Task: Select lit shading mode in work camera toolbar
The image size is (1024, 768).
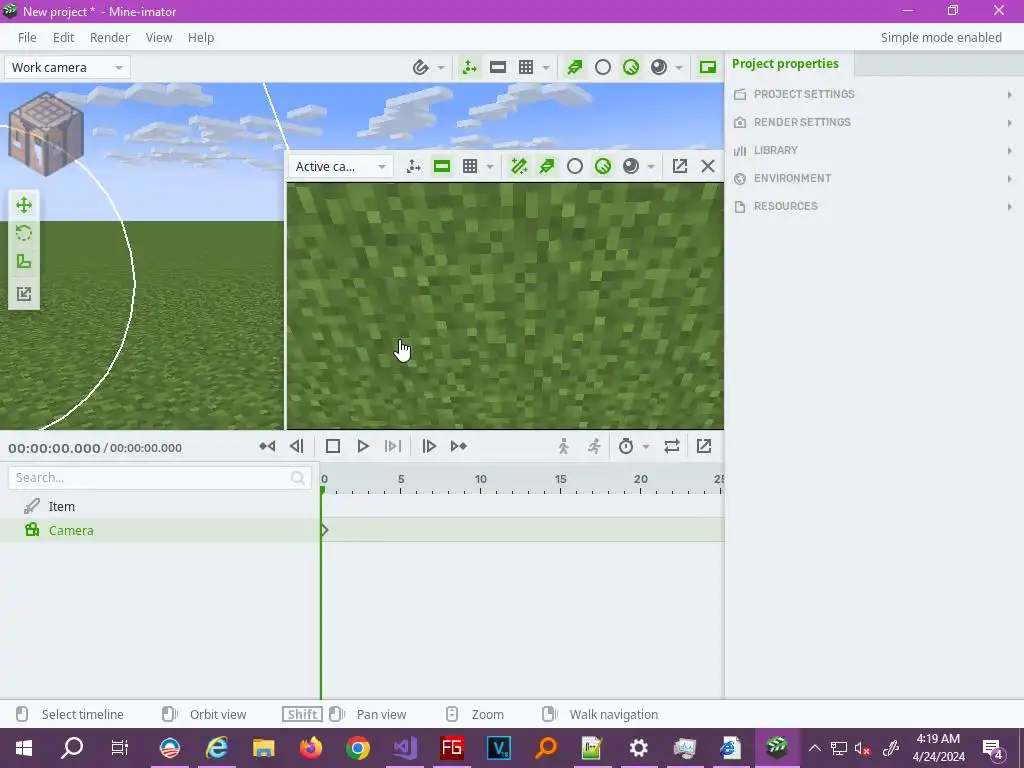Action: click(631, 67)
